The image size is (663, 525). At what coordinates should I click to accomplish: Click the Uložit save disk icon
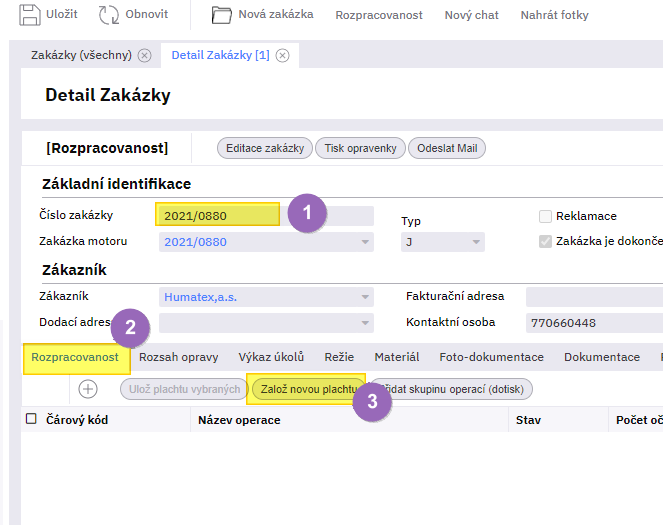click(x=30, y=15)
